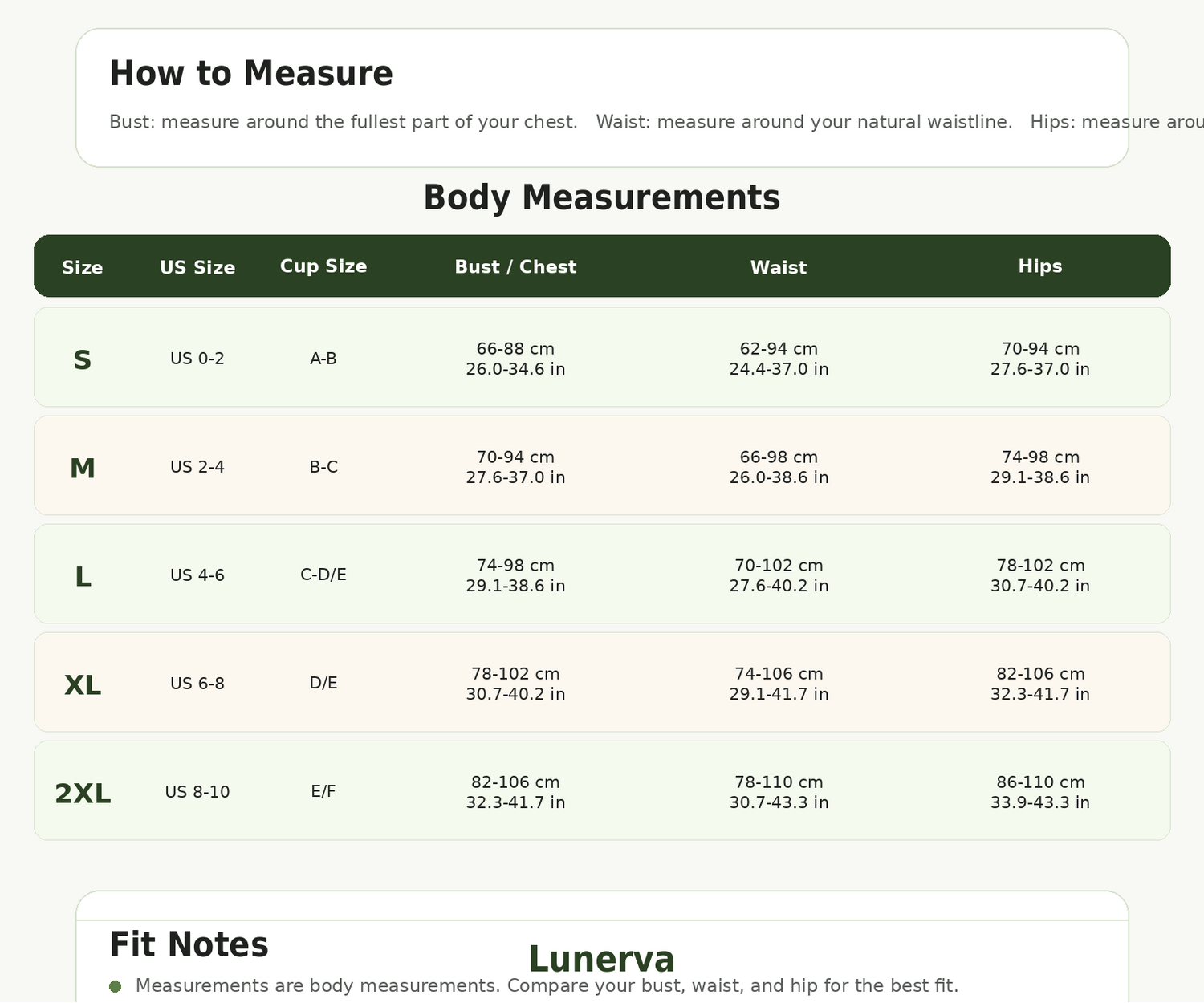Click the bust measuring instruction text
Image resolution: width=1204 pixels, height=1003 pixels.
[x=344, y=123]
